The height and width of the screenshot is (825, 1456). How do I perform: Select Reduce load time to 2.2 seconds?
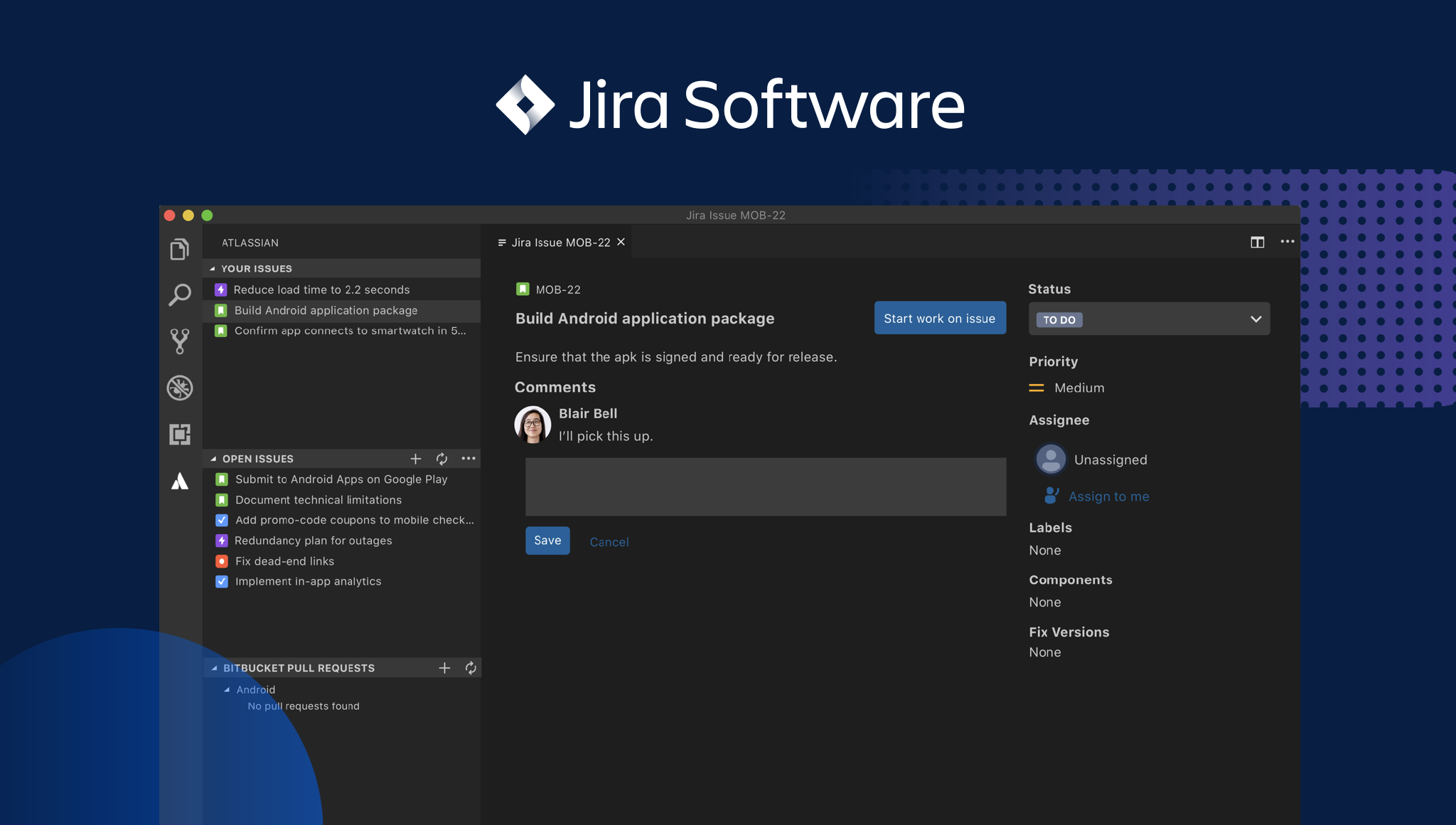(341, 289)
